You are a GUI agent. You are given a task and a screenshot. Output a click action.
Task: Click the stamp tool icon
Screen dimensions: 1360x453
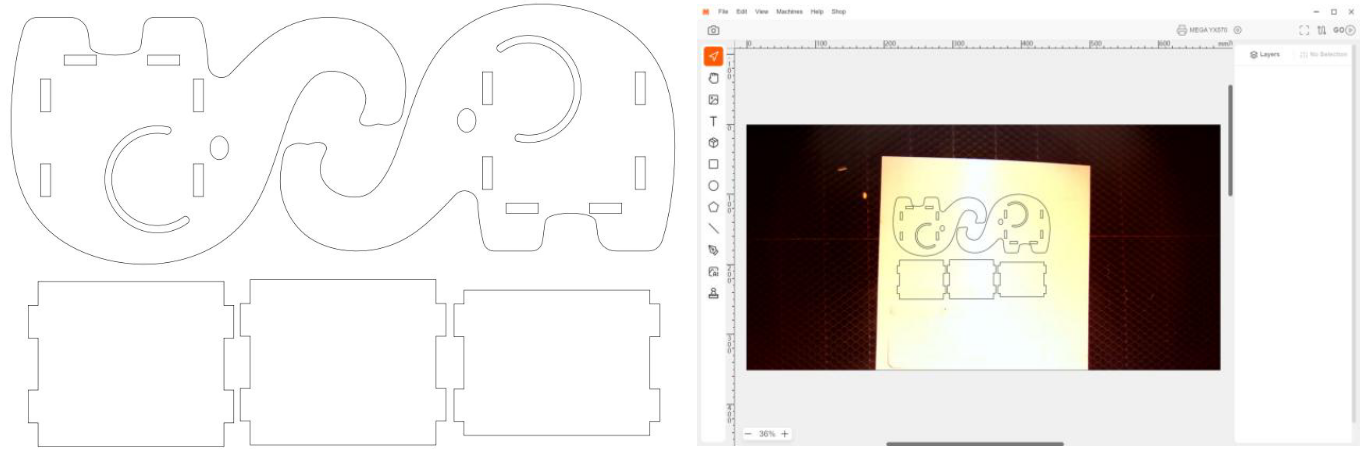(x=713, y=293)
